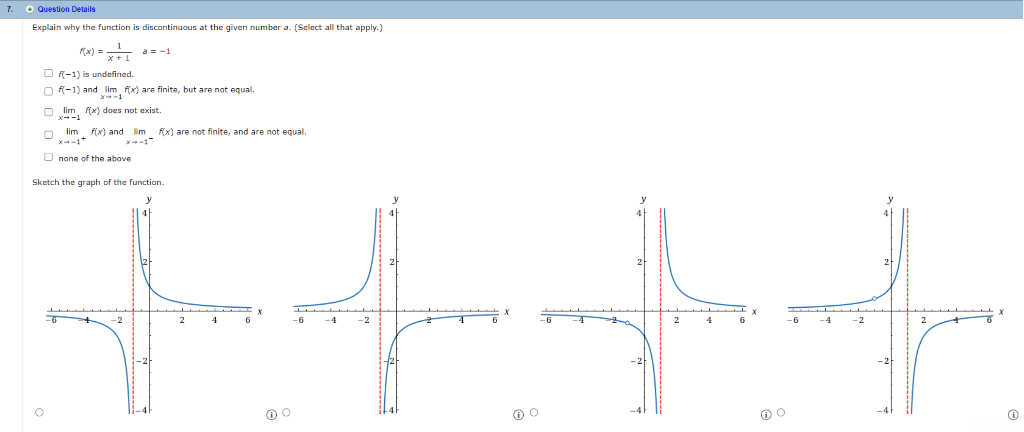This screenshot has width=1024, height=432.
Task: Click the 'Explain why the function is discontinuous' text
Action: point(207,28)
